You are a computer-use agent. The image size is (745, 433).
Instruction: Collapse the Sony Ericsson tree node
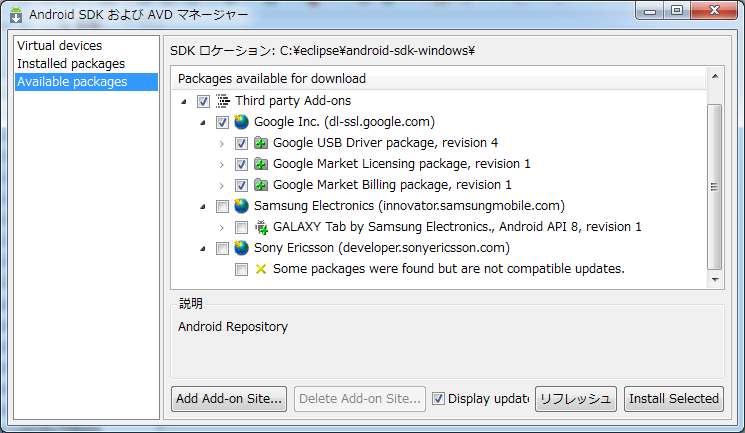click(204, 248)
